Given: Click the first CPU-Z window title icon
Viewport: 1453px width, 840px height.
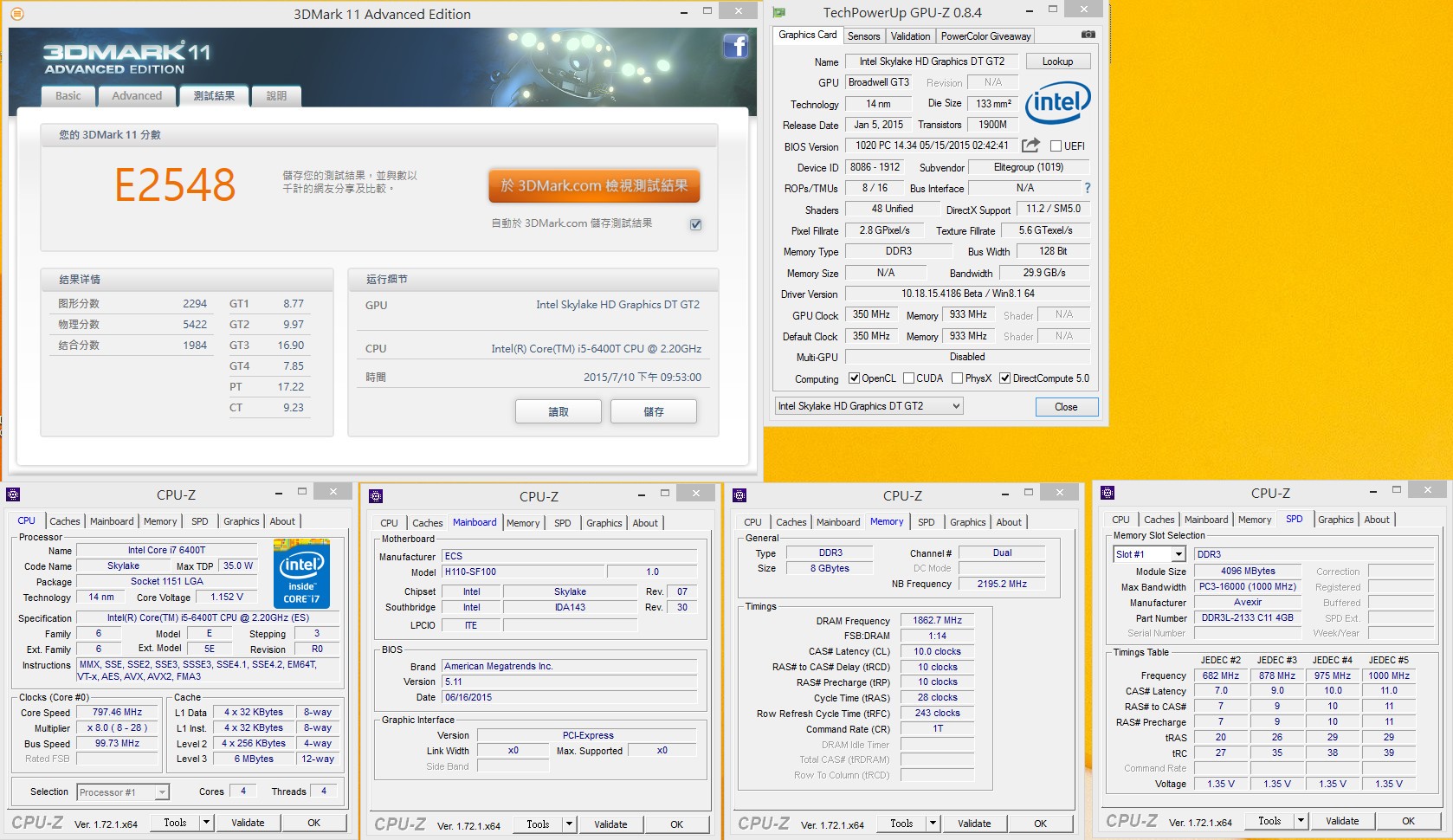Looking at the screenshot, I should click(x=13, y=494).
